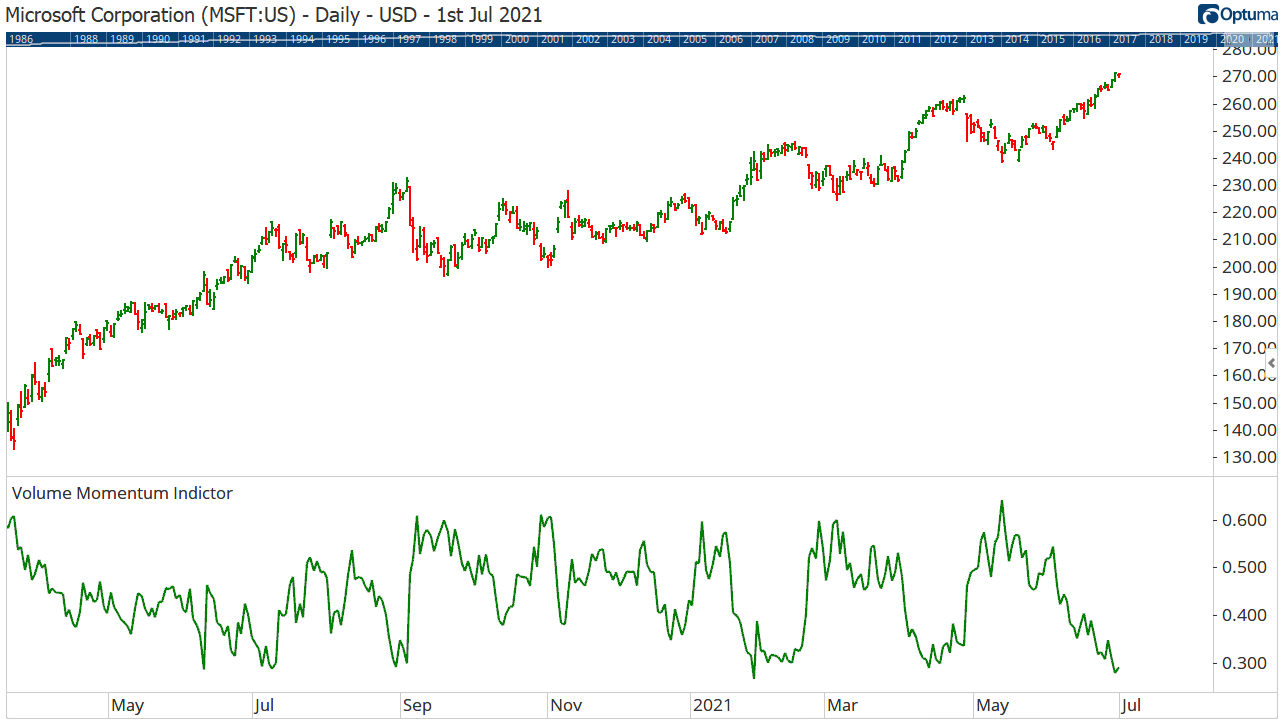Image resolution: width=1284 pixels, height=726 pixels.
Task: Select 2008 on the year timeline bar
Action: (x=802, y=39)
